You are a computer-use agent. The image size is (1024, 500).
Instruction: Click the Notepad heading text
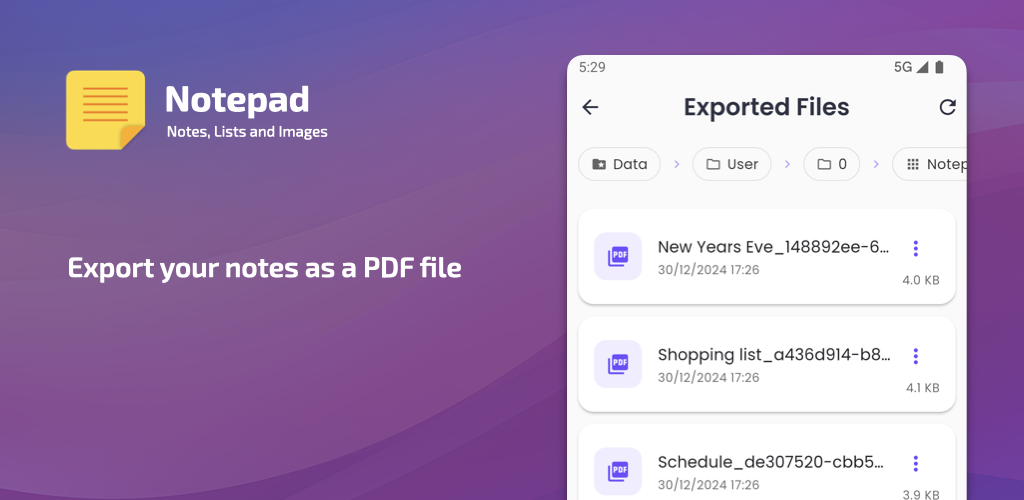[x=237, y=99]
